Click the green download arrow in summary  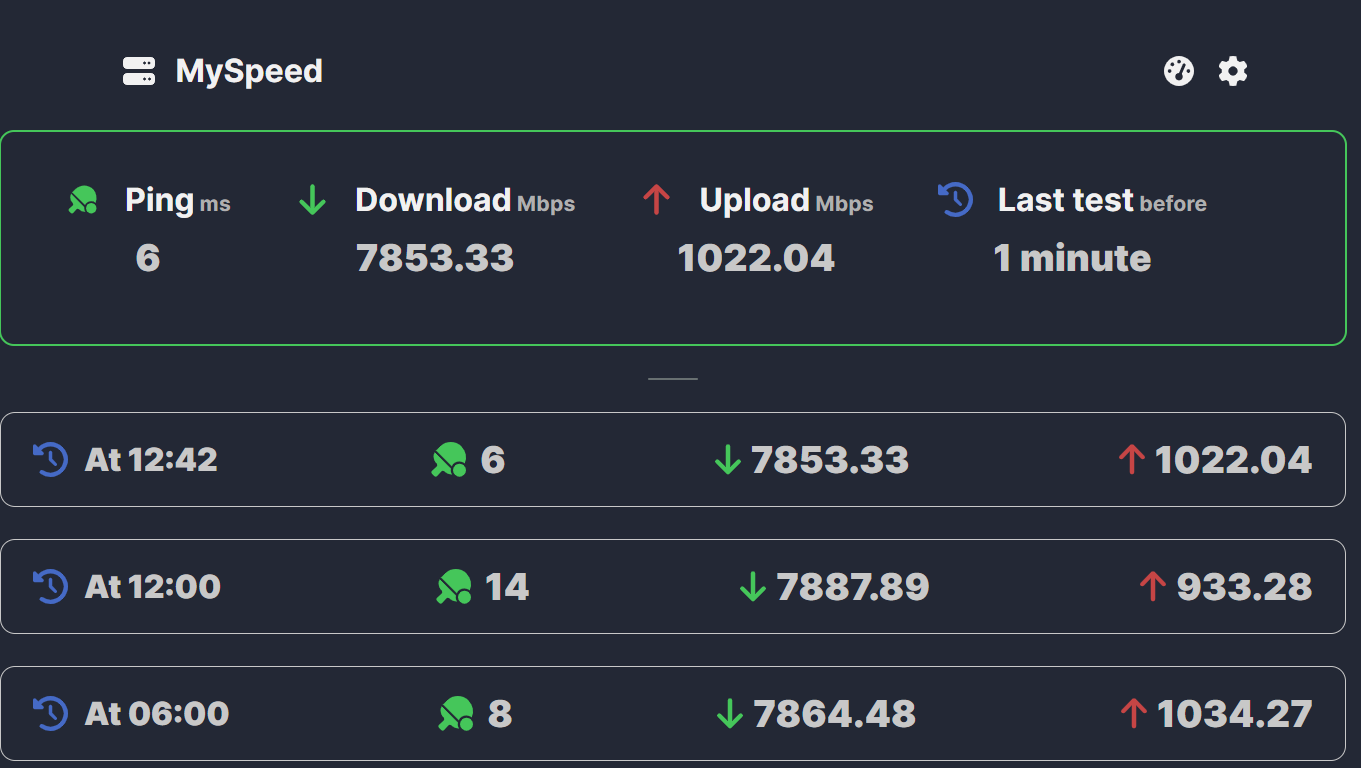click(313, 200)
